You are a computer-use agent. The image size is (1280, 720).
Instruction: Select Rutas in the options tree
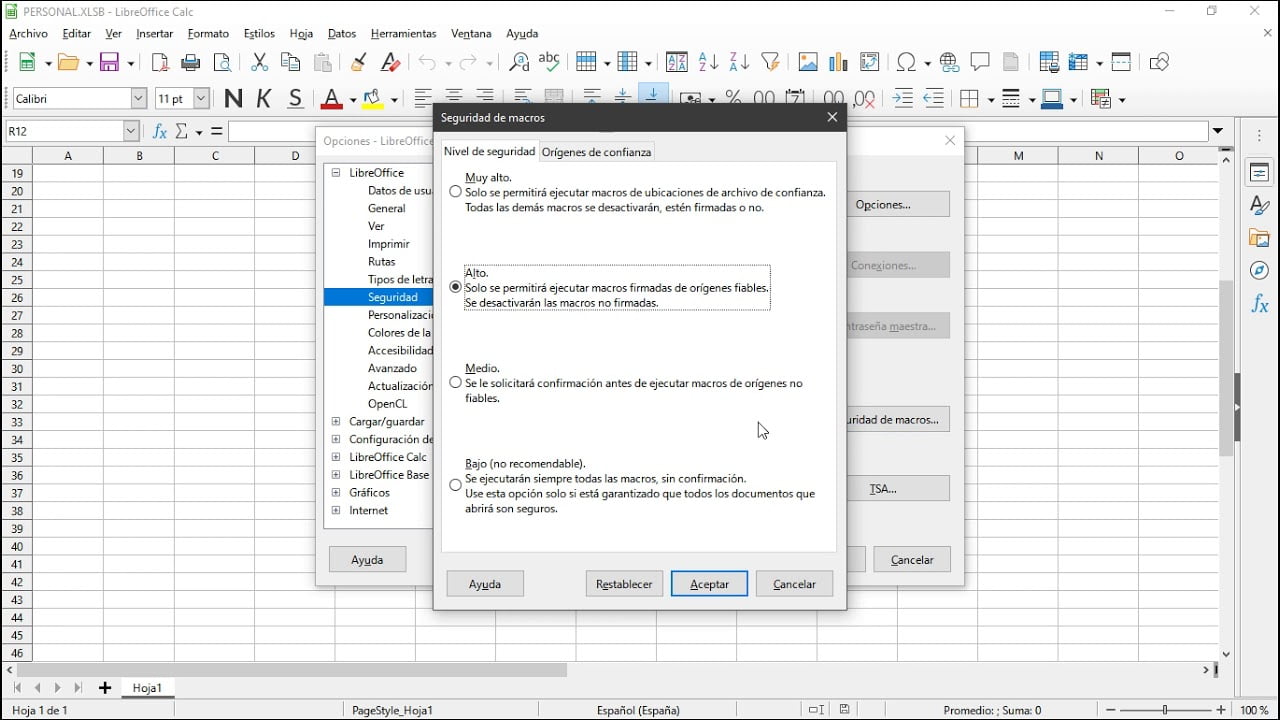tap(381, 261)
